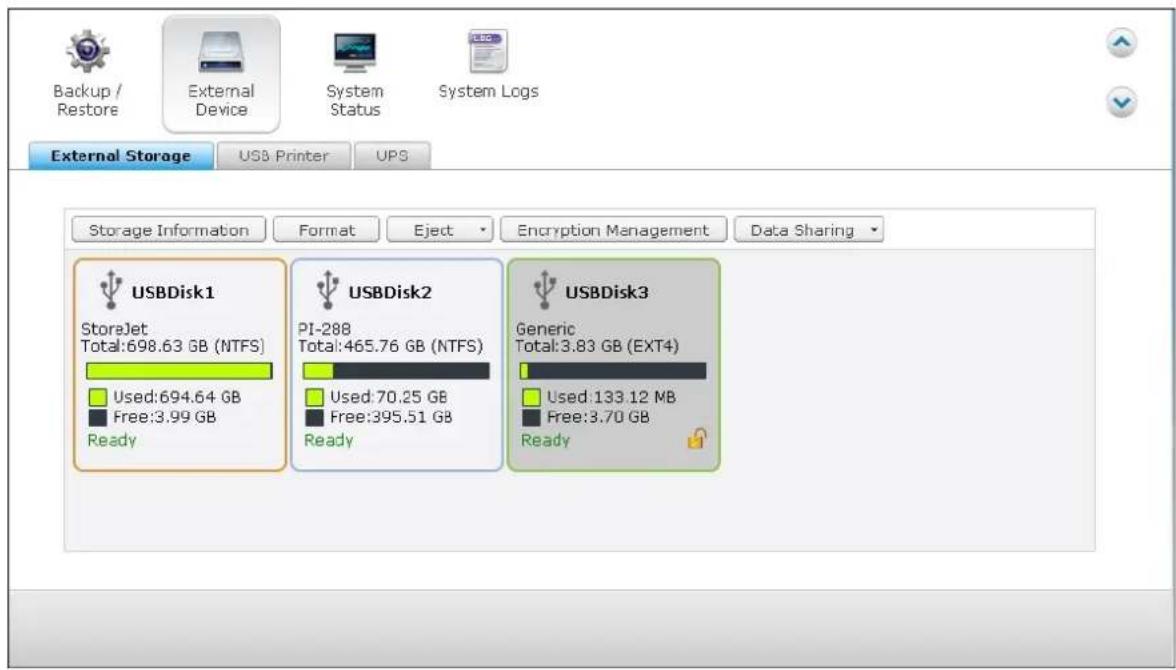The height and width of the screenshot is (670, 1176).
Task: Switch to the UPS tab
Action: click(x=392, y=156)
